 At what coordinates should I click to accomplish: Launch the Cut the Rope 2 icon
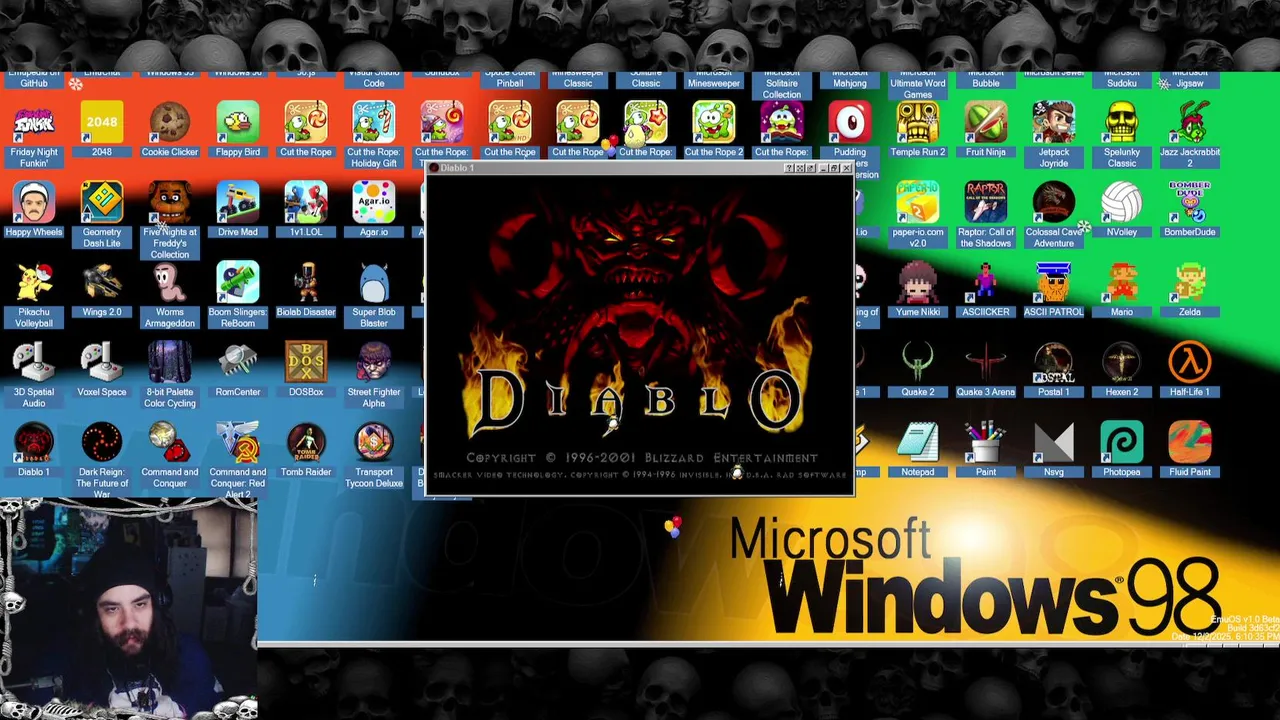(714, 123)
